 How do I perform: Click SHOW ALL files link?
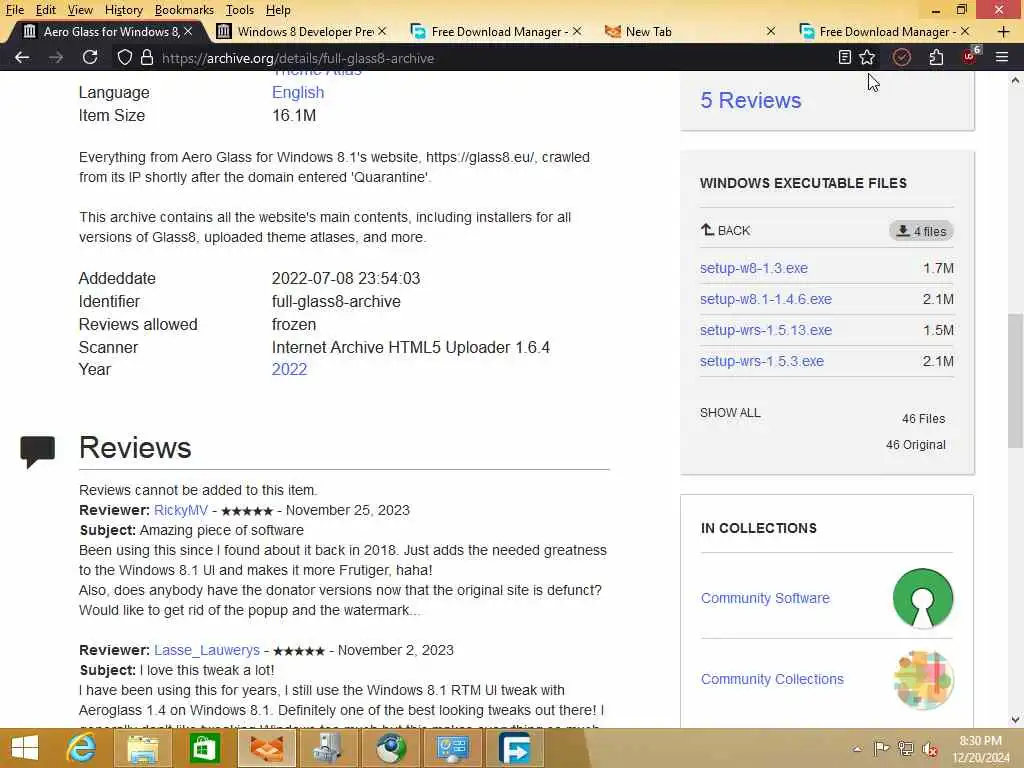[x=730, y=413]
